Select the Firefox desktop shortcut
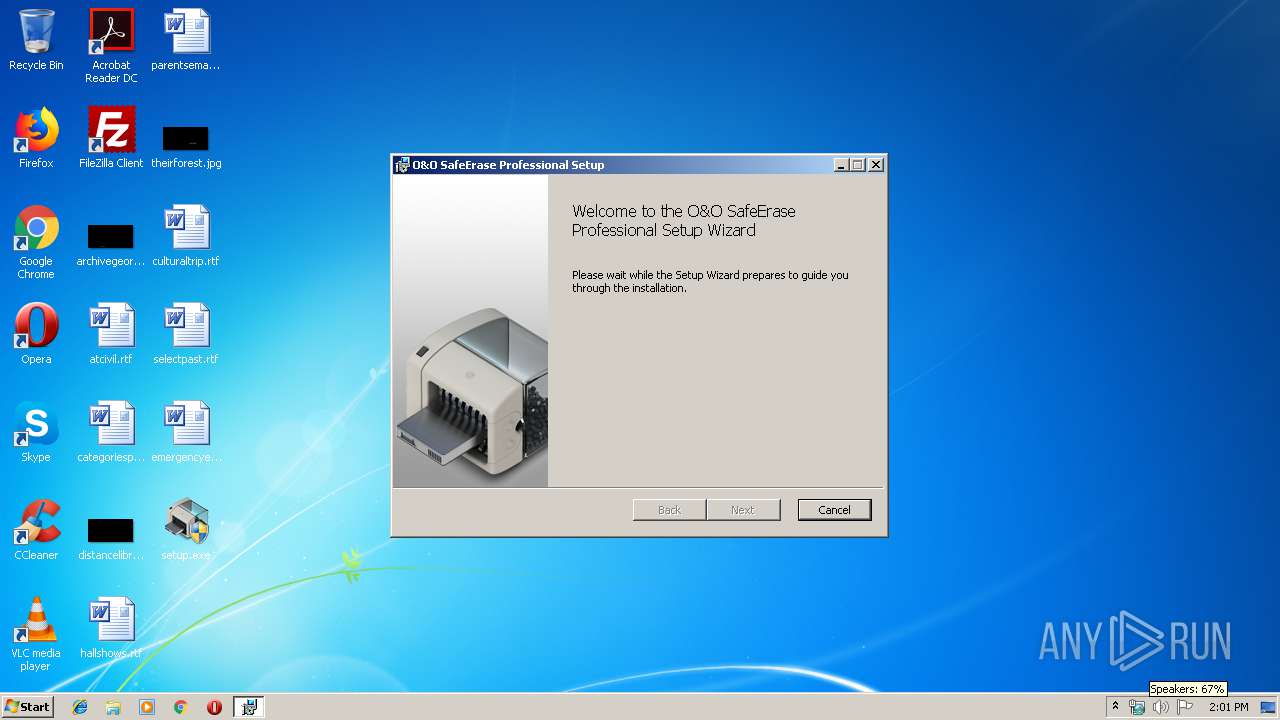This screenshot has width=1280, height=720. 36,138
